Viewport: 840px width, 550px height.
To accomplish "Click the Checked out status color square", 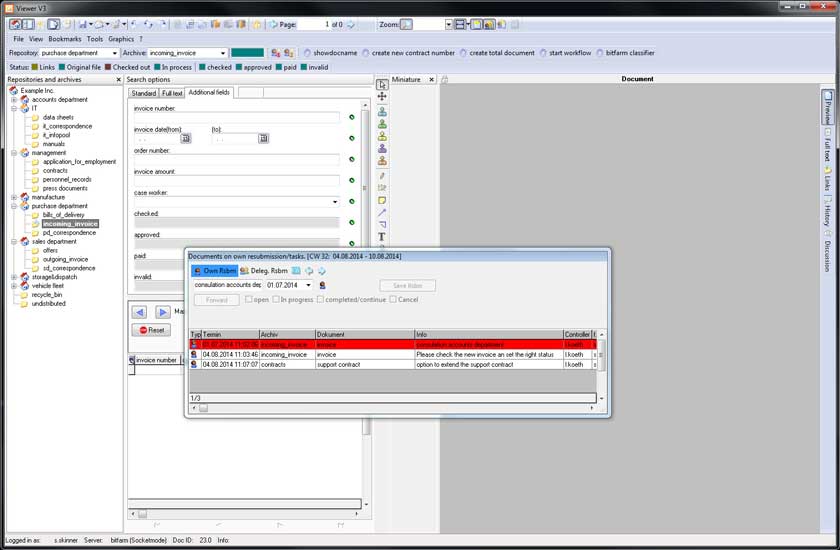I will [108, 67].
